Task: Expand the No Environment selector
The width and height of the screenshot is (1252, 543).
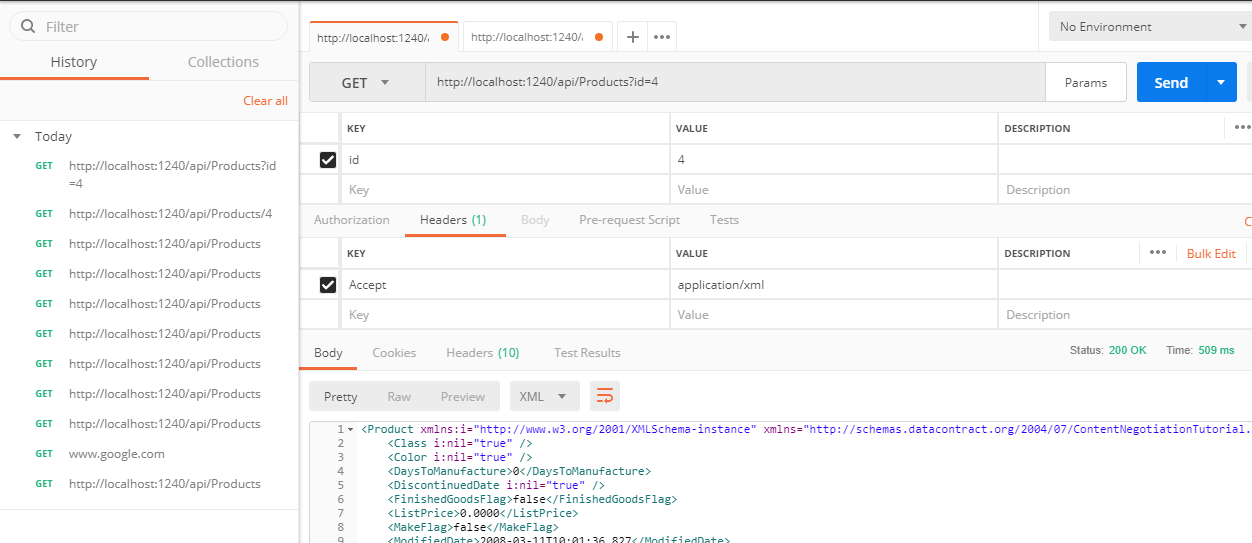Action: coord(1147,27)
